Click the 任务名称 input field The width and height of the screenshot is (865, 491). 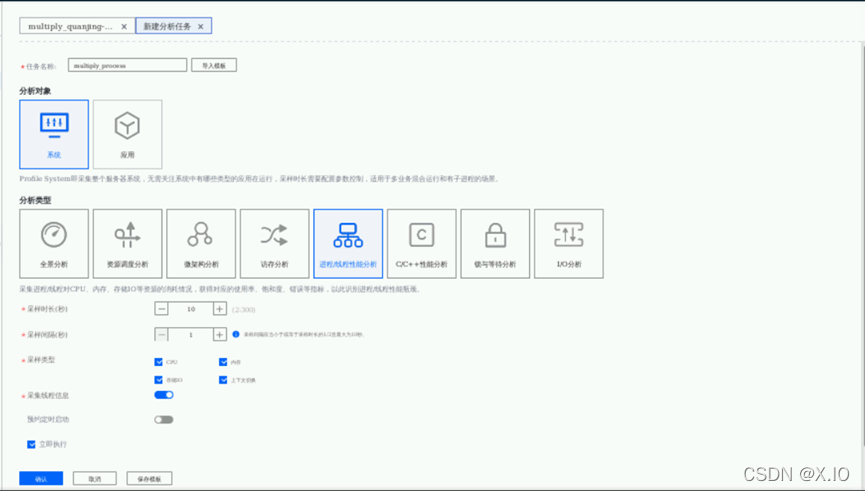click(x=127, y=65)
